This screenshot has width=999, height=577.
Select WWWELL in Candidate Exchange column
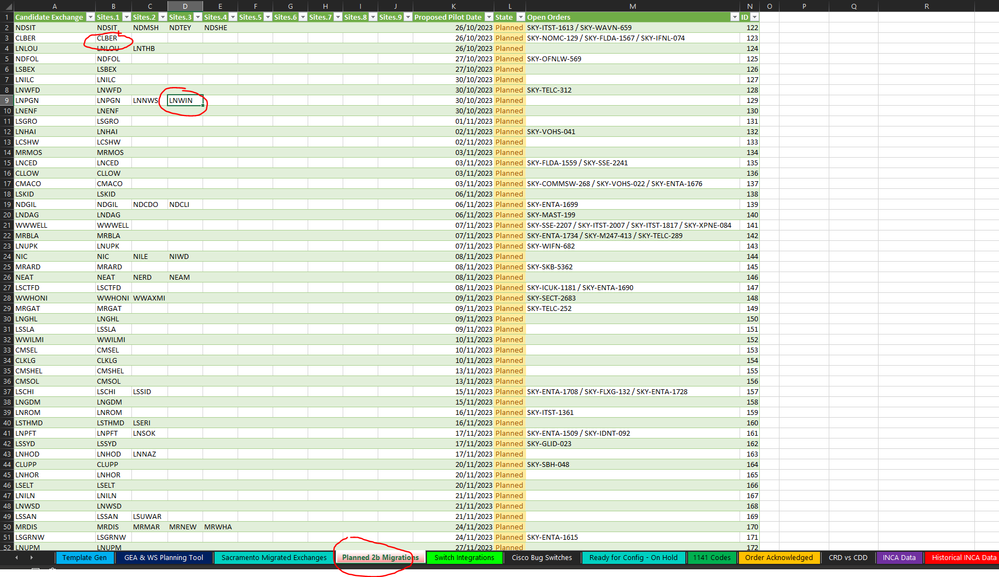click(x=54, y=225)
